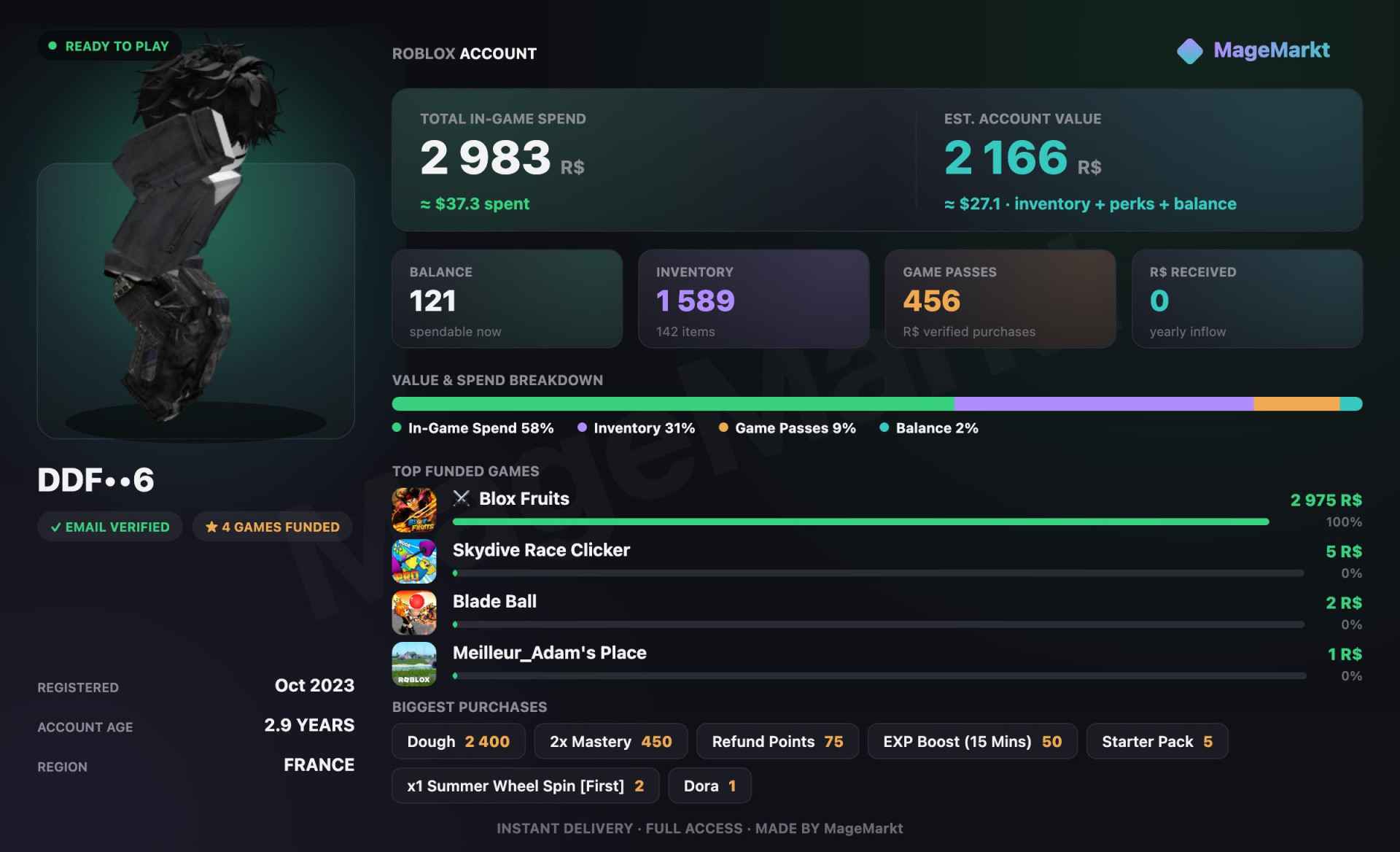Click the green dot in Ready to Play
Image resolution: width=1400 pixels, height=852 pixels.
[x=52, y=46]
